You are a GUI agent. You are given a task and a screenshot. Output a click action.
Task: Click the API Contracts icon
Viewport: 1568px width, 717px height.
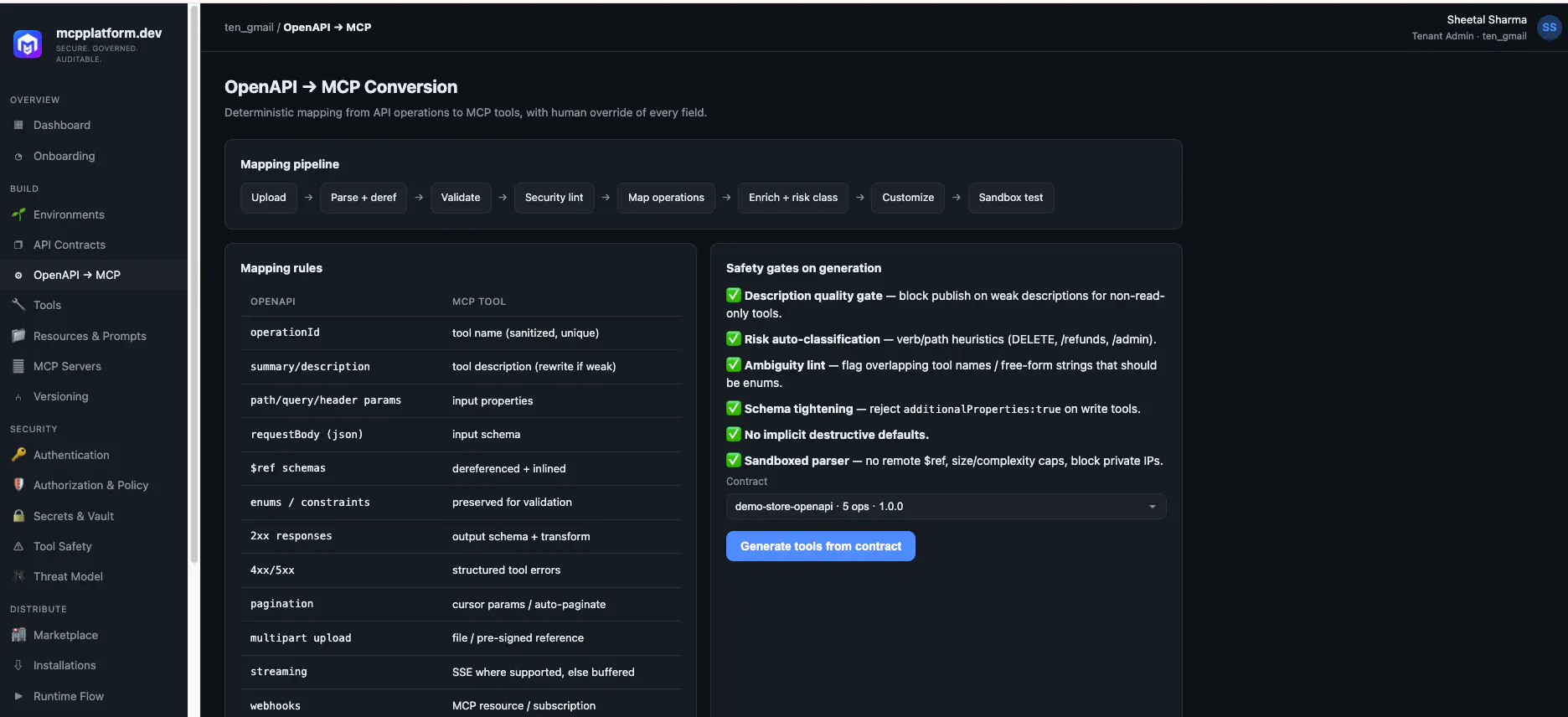(18, 245)
